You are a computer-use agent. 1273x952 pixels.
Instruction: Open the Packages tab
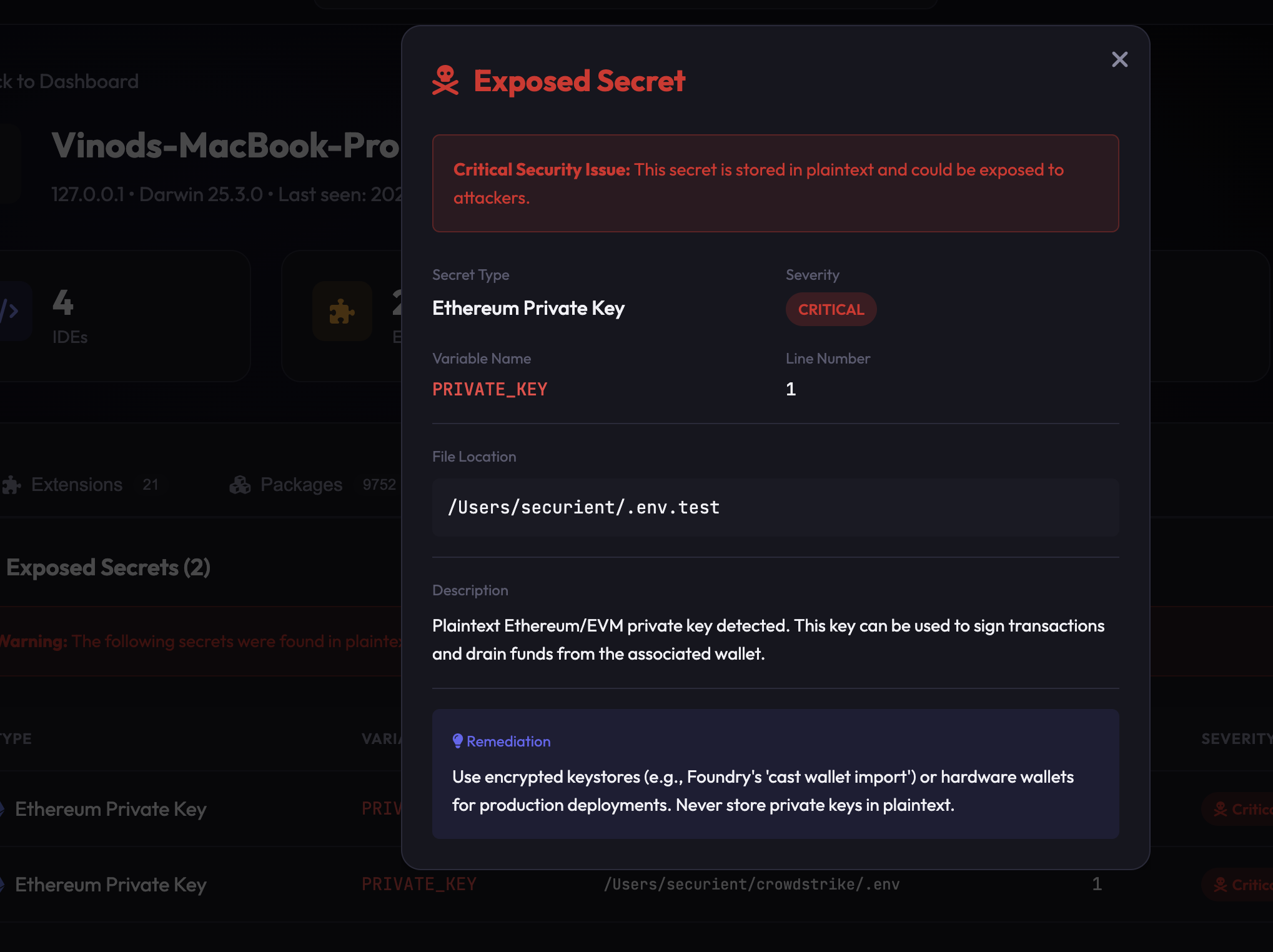click(x=301, y=485)
